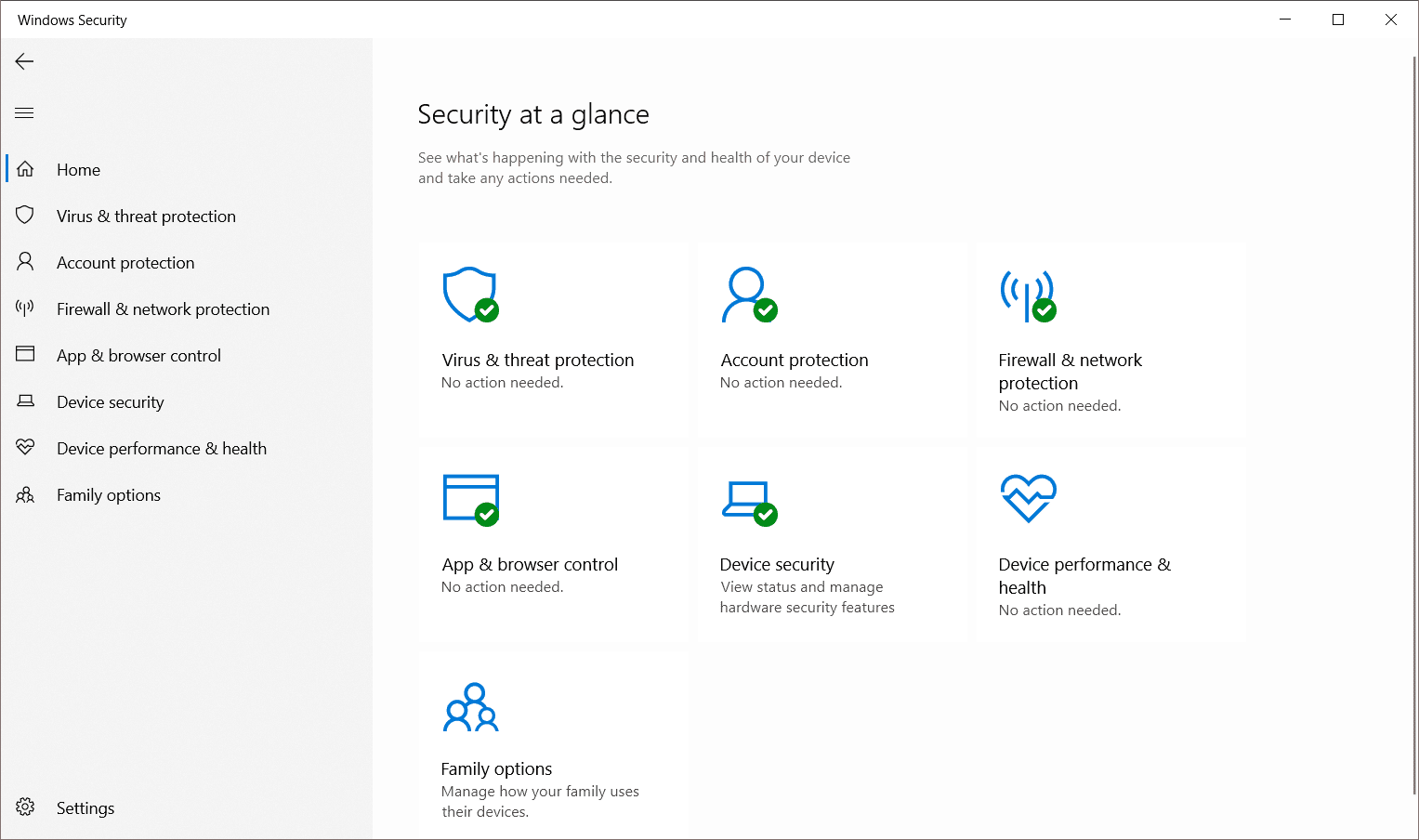The width and height of the screenshot is (1419, 840).
Task: Click the Home house icon in sidebar
Action: 25,169
